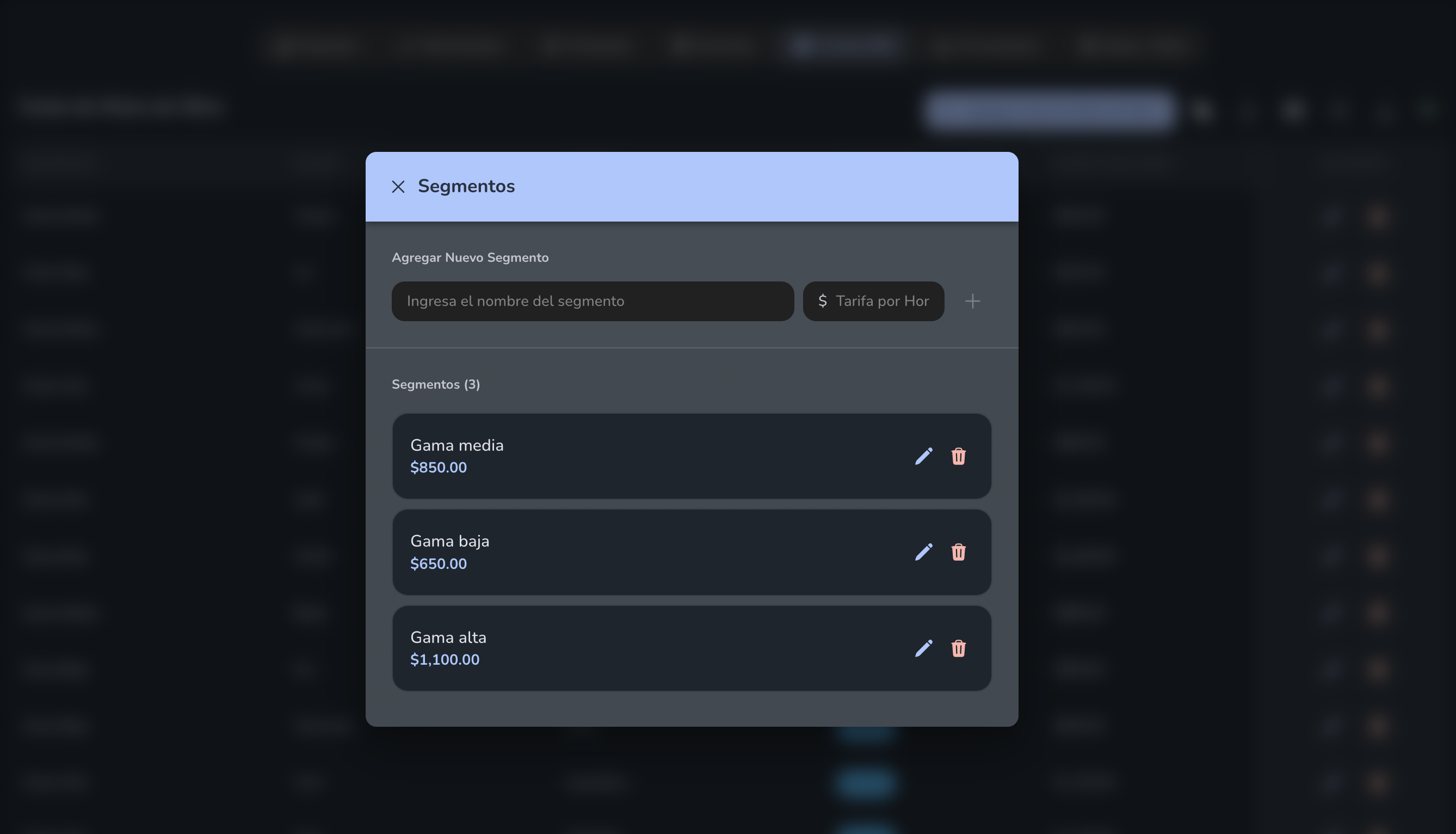Delete the Gama alta segment
Image resolution: width=1456 pixels, height=834 pixels.
[959, 648]
